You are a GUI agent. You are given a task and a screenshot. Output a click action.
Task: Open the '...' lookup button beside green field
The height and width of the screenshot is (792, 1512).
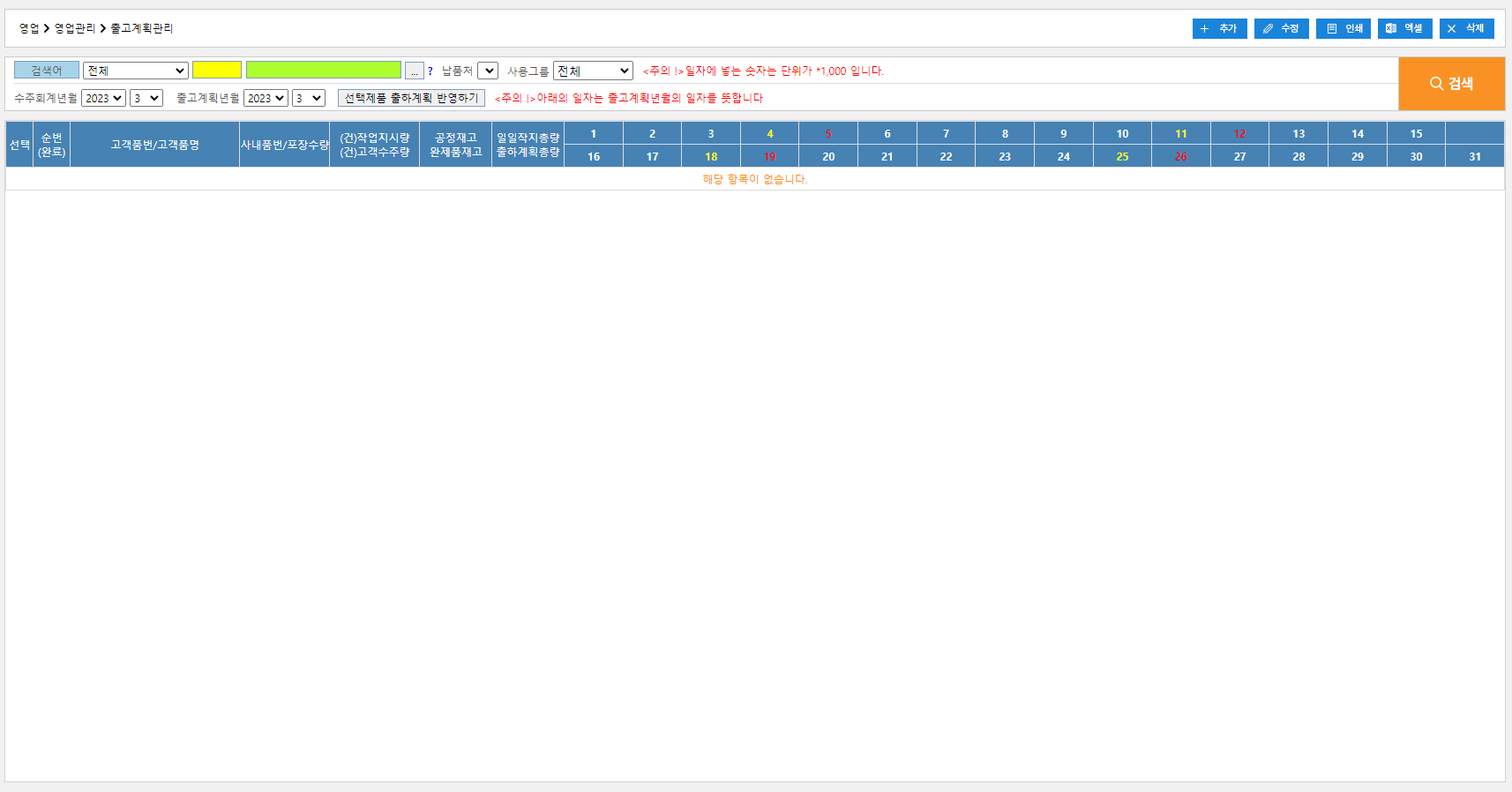coord(414,71)
